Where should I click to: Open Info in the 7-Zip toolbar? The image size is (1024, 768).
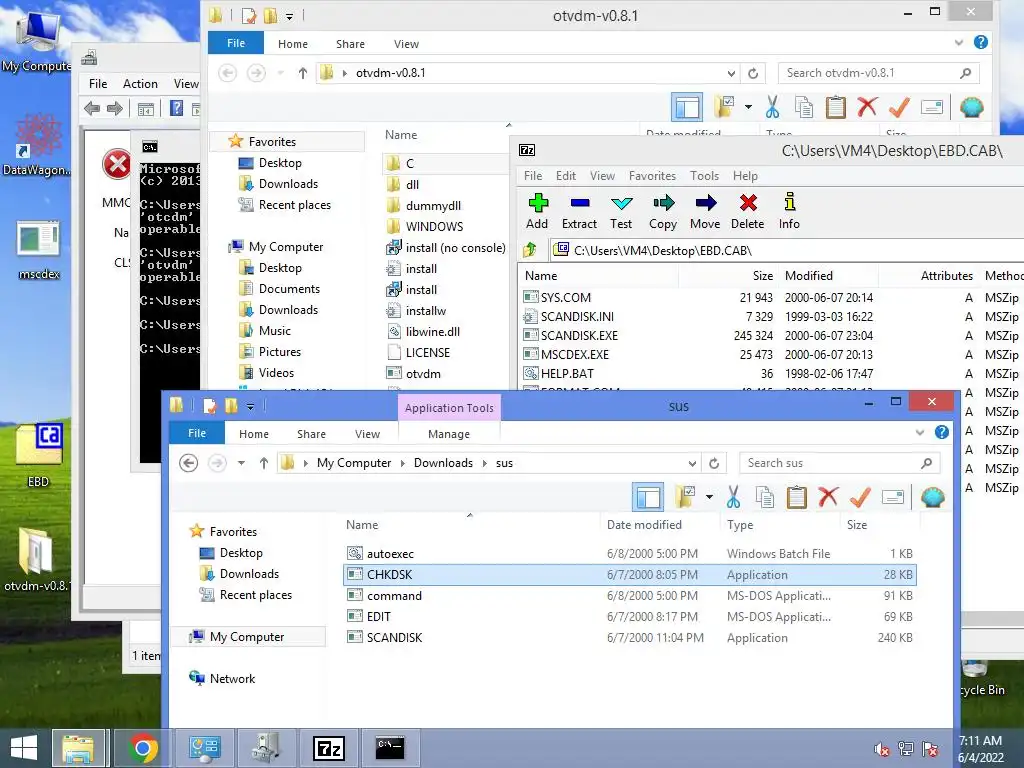[789, 212]
